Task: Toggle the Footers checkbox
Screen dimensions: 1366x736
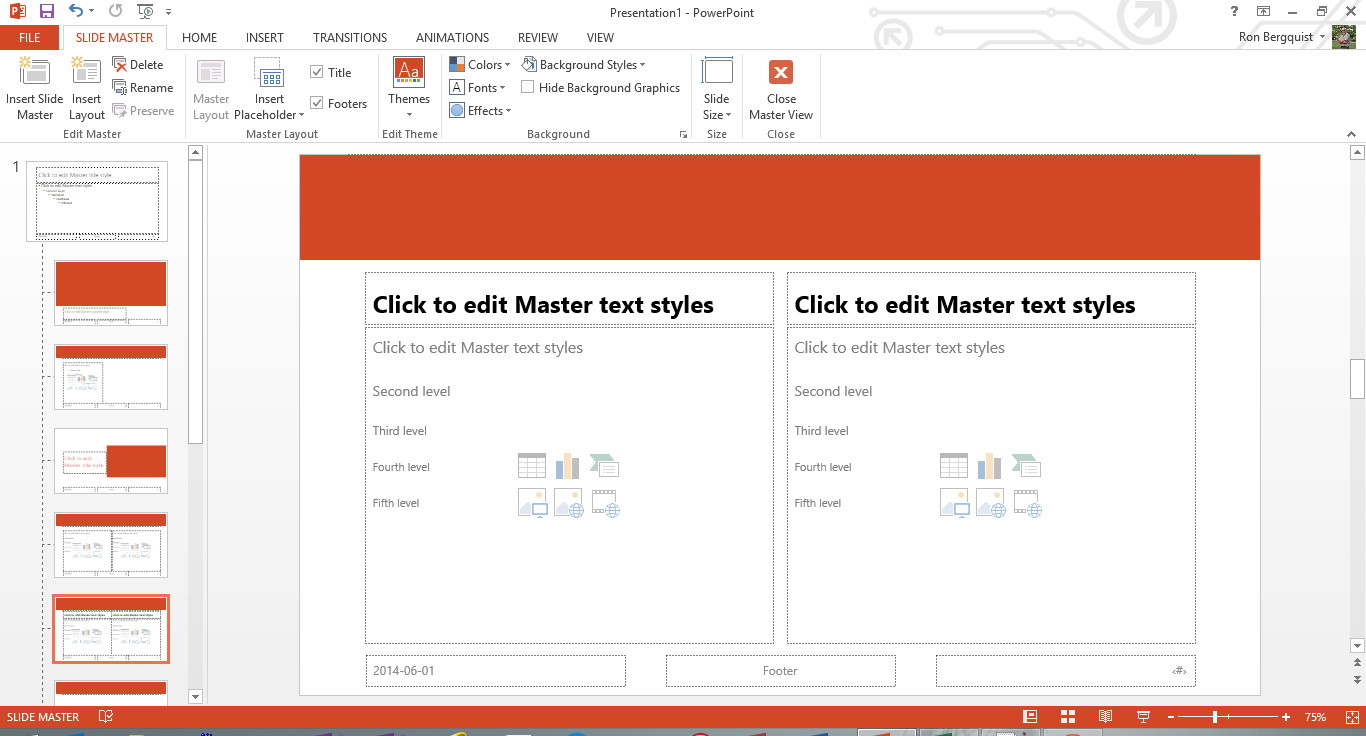Action: point(317,103)
